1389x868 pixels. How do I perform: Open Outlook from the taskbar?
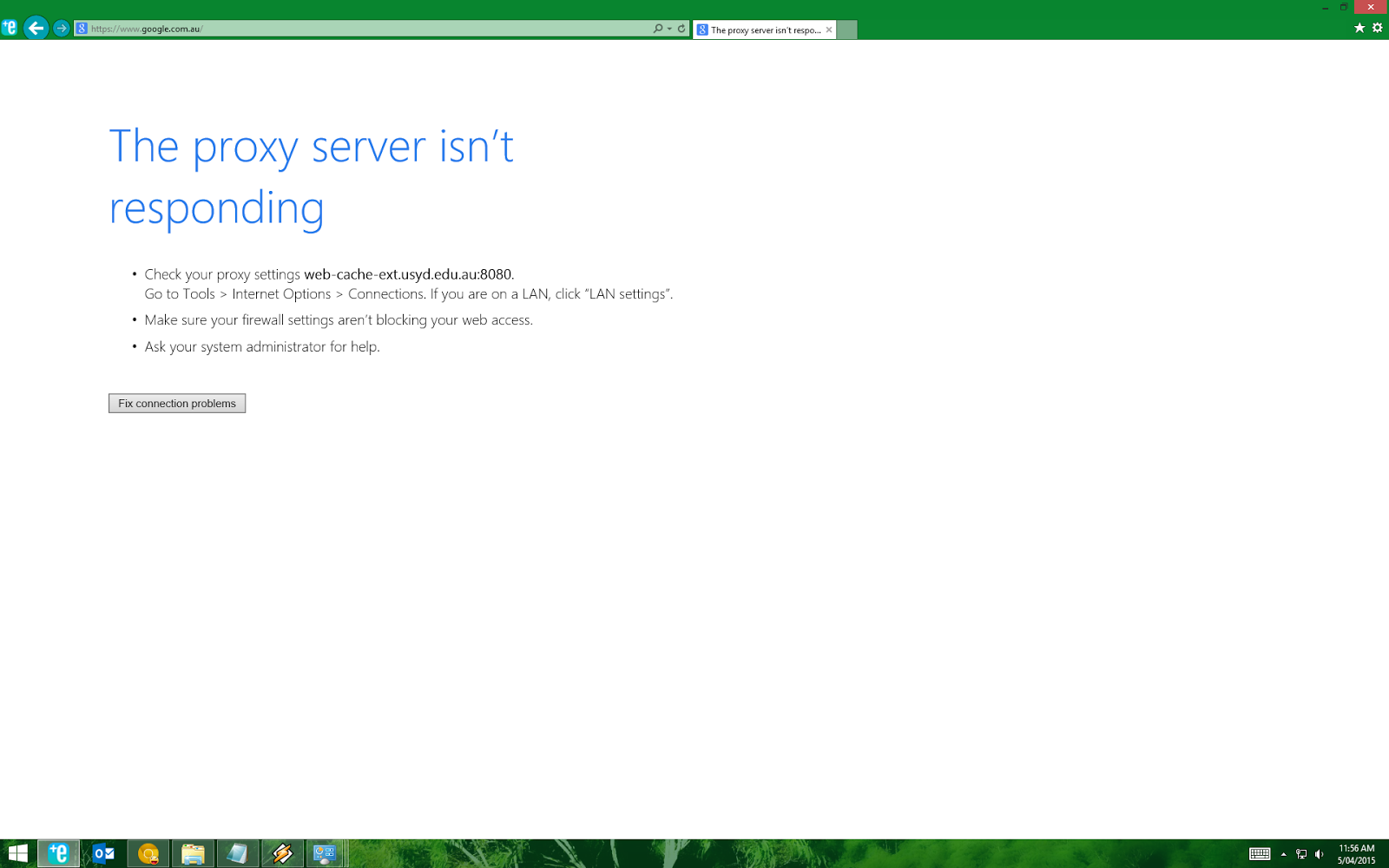[103, 854]
